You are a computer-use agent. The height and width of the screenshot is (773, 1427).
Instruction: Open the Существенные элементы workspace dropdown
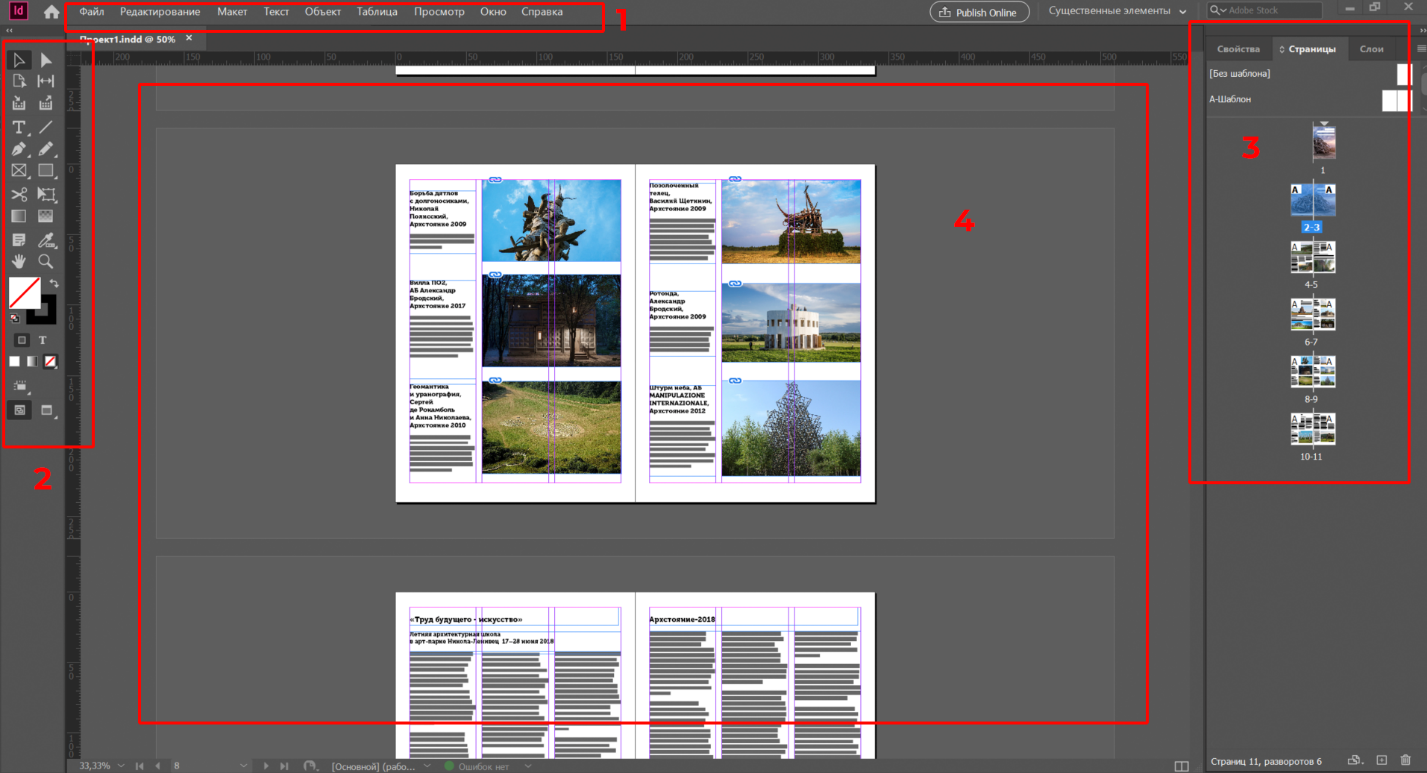click(1114, 10)
